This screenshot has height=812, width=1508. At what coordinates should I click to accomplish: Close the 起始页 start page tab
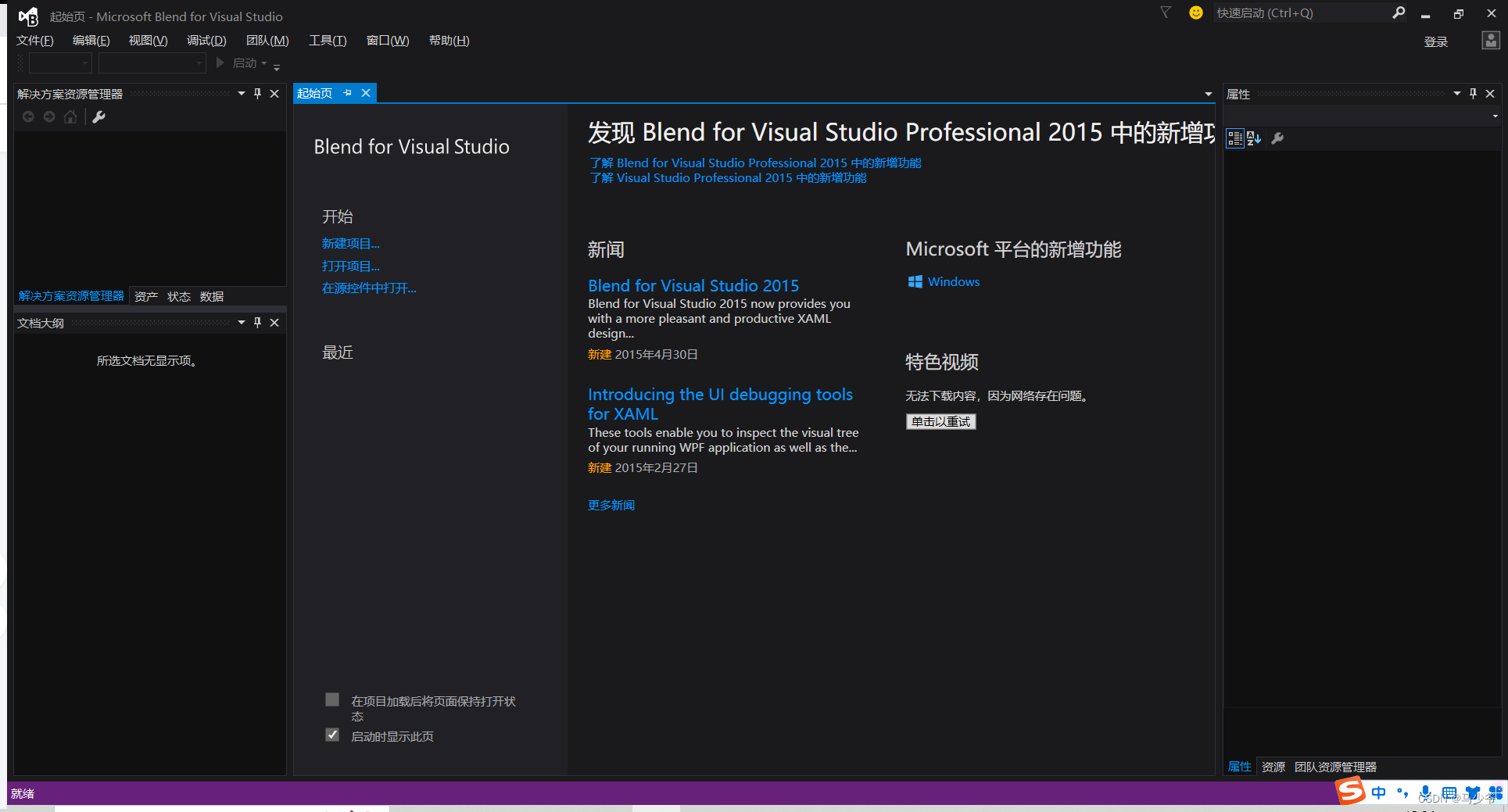point(365,93)
